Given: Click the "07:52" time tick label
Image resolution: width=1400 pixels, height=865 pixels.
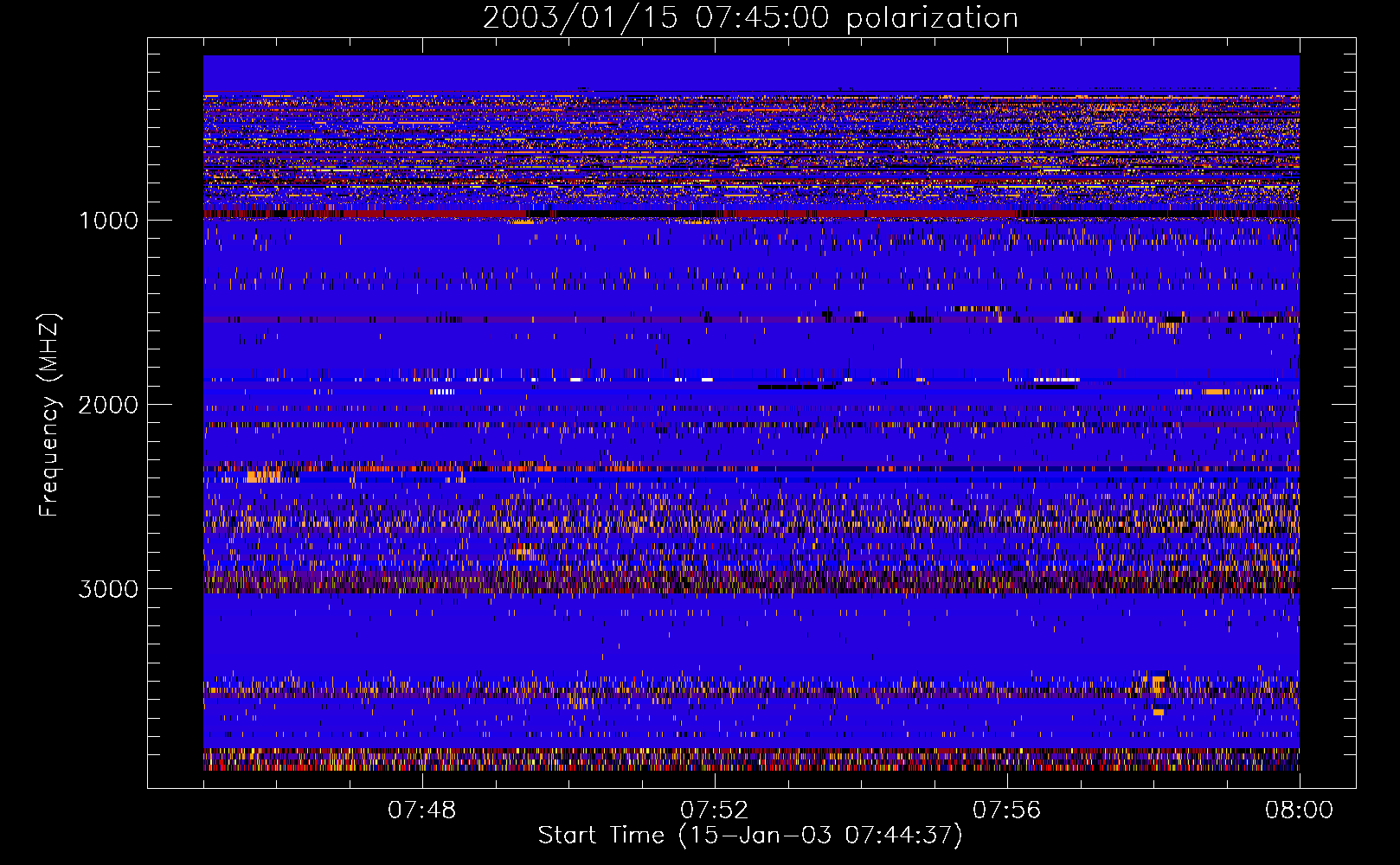Looking at the screenshot, I should [714, 811].
